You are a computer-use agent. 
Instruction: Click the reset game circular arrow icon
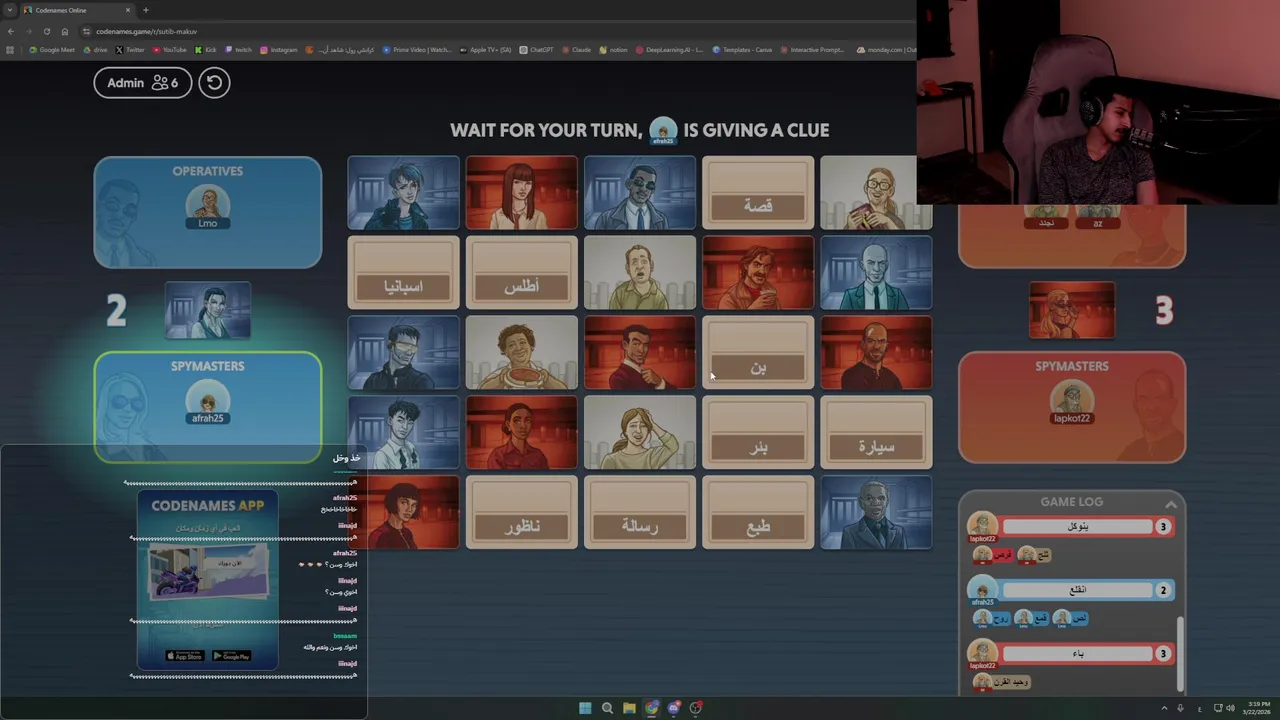point(214,82)
